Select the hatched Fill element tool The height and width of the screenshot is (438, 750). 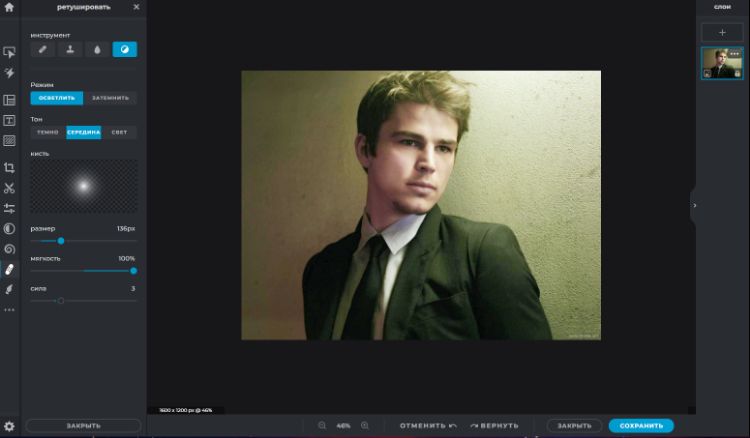[x=9, y=141]
